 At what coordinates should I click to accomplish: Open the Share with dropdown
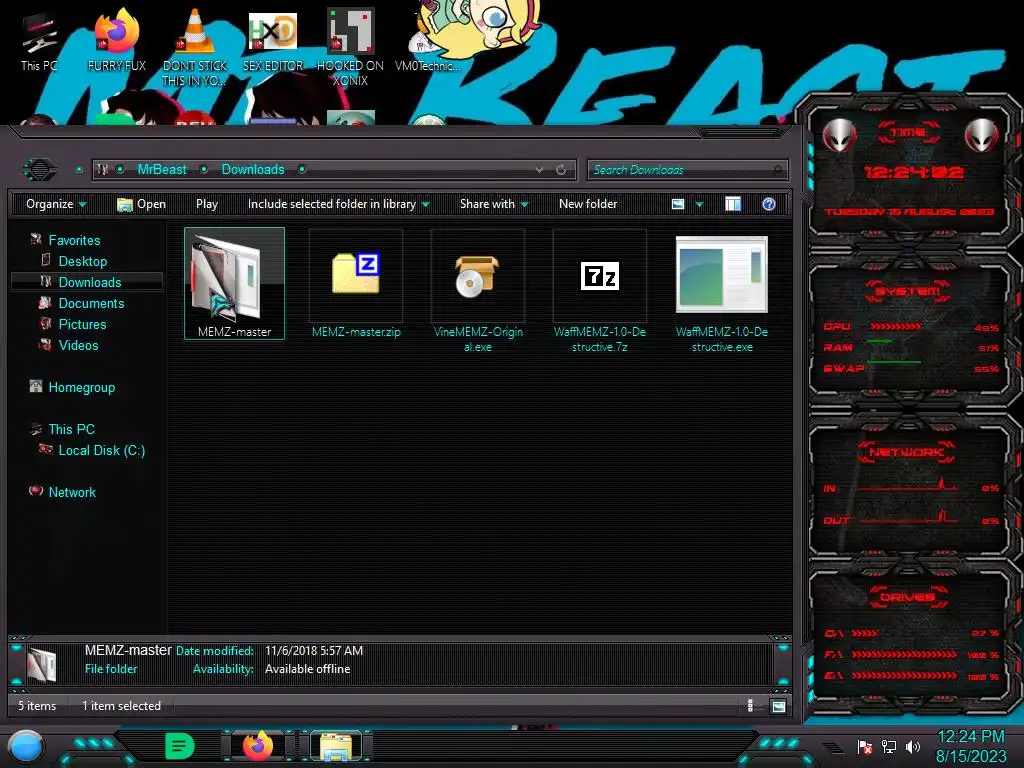click(x=494, y=204)
